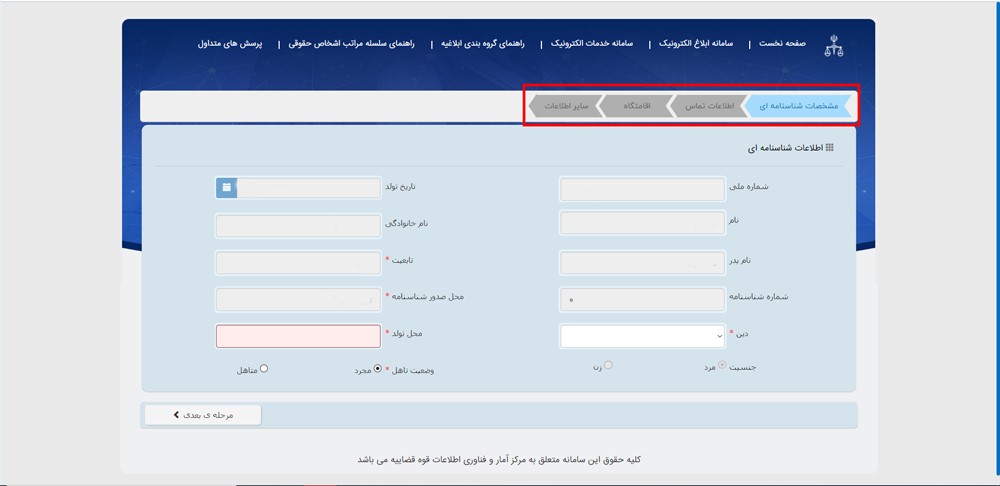Click the محل تولد input field

tap(298, 336)
